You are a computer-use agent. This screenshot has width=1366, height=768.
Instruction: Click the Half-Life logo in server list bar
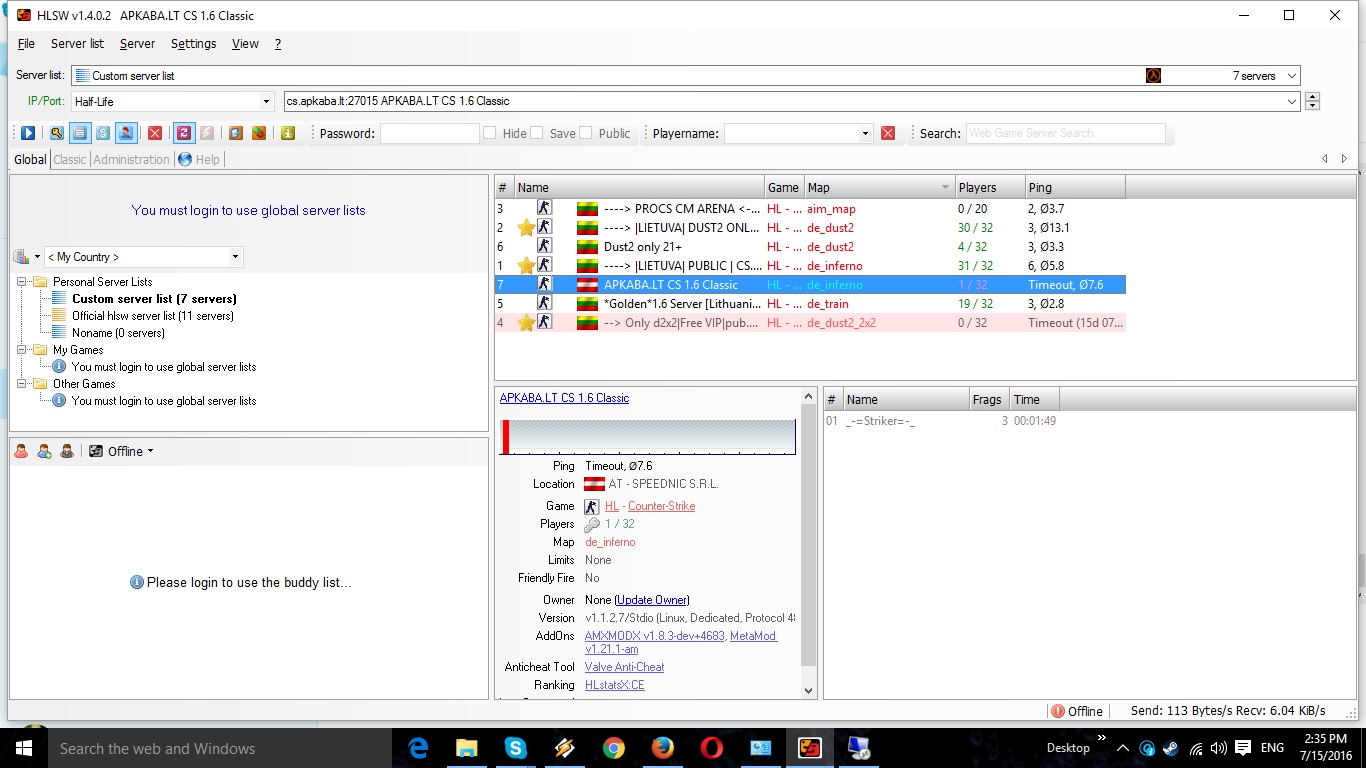click(1153, 76)
